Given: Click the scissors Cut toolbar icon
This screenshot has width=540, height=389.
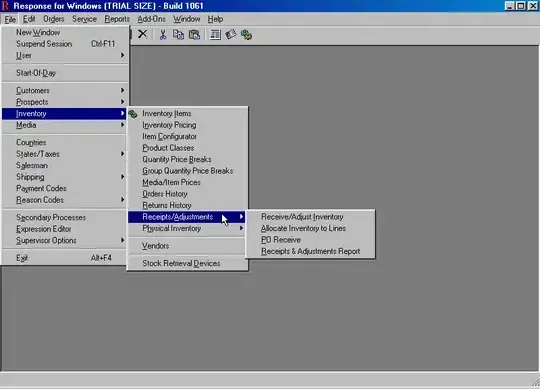Looking at the screenshot, I should pos(163,34).
